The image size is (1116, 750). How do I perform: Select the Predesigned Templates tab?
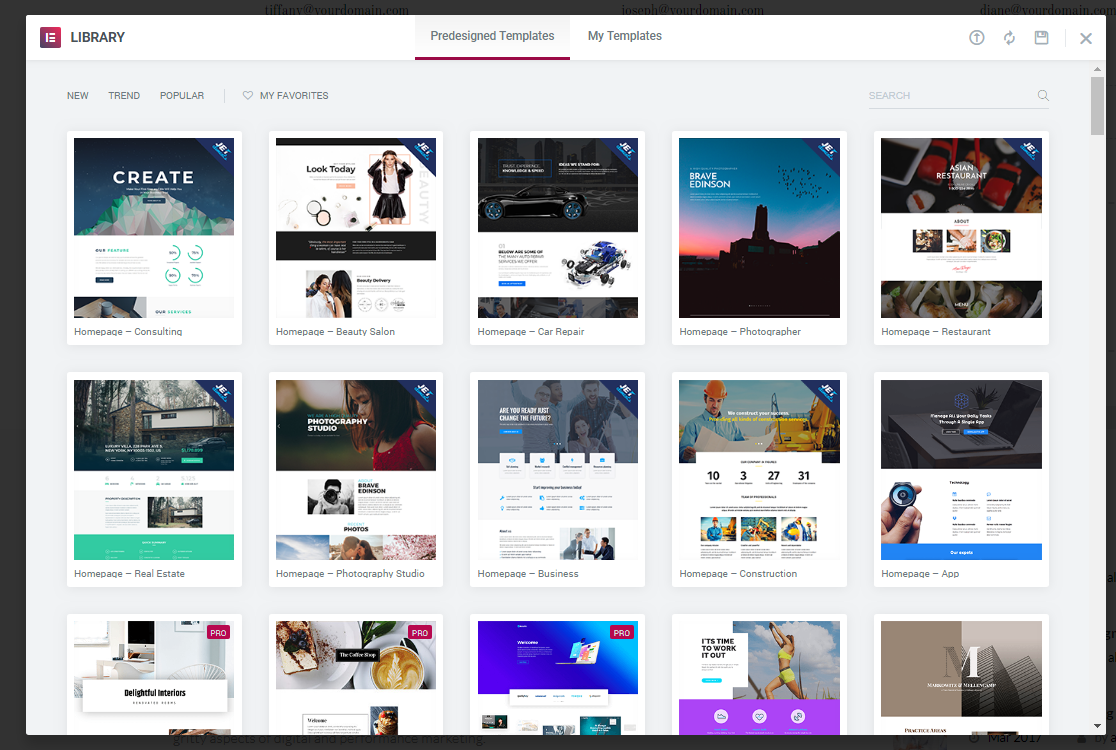click(x=492, y=36)
